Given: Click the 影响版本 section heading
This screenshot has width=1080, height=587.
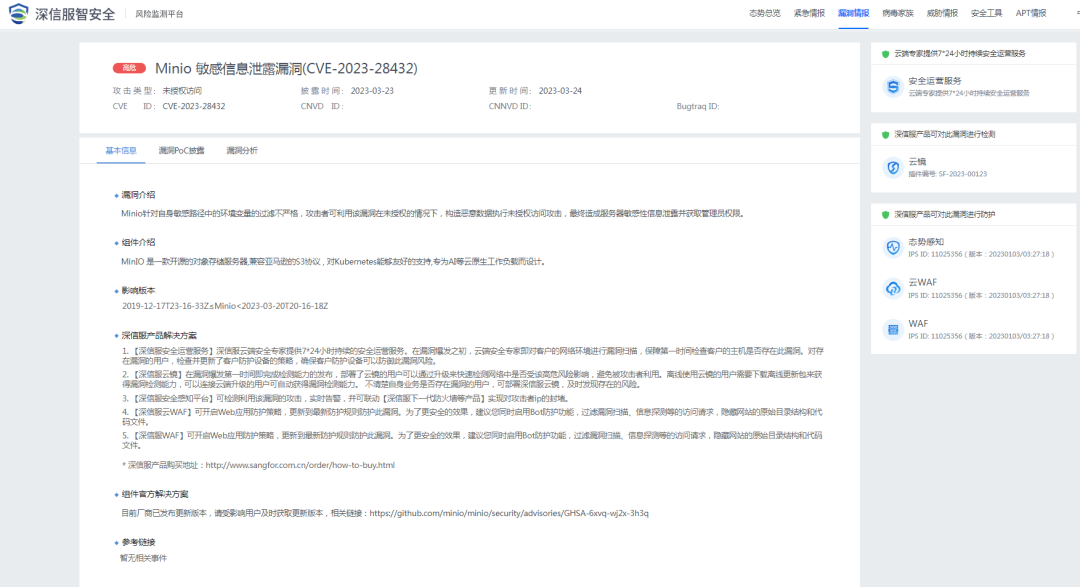Looking at the screenshot, I should (x=138, y=291).
